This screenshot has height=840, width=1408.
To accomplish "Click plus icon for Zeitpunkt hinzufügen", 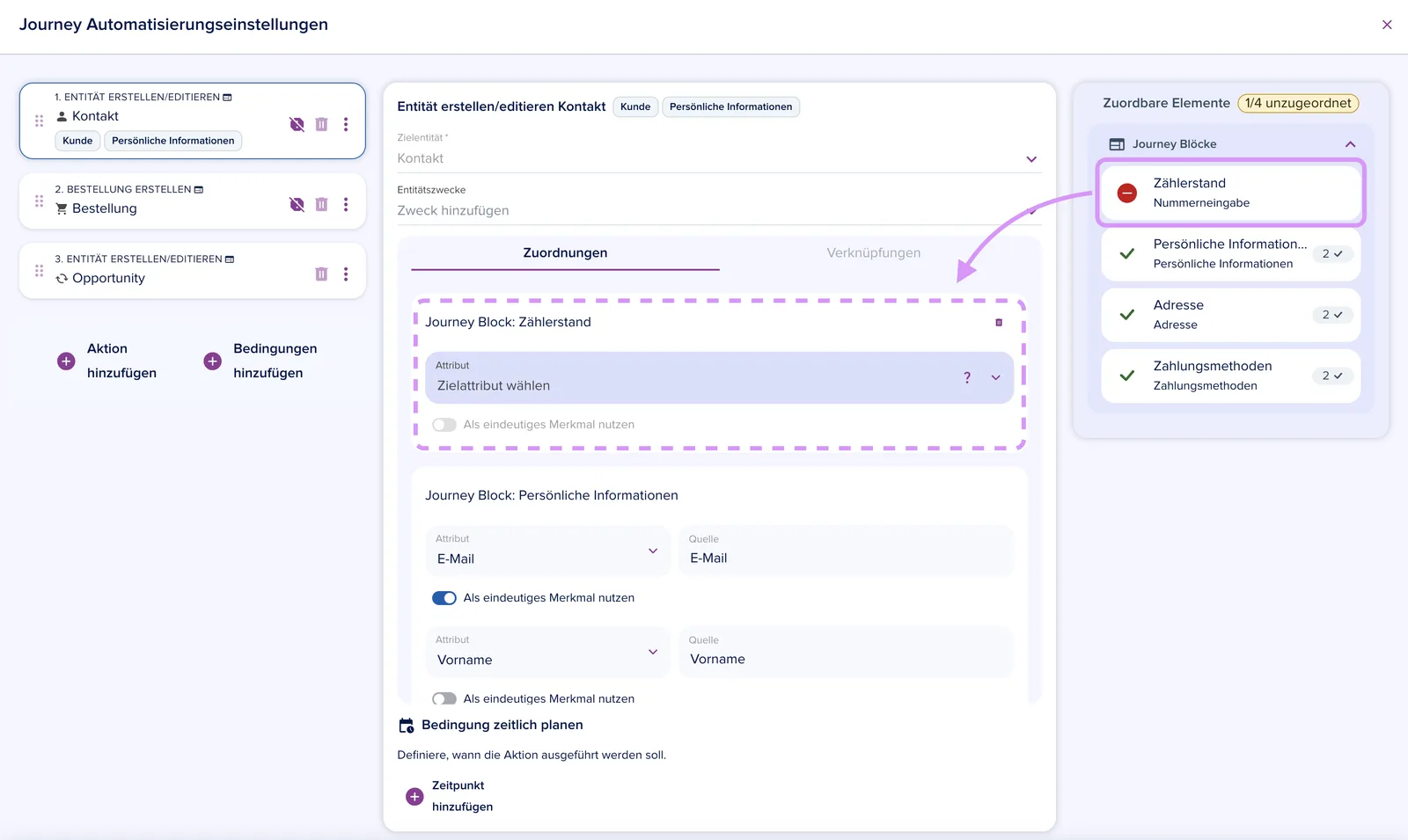I will point(414,796).
